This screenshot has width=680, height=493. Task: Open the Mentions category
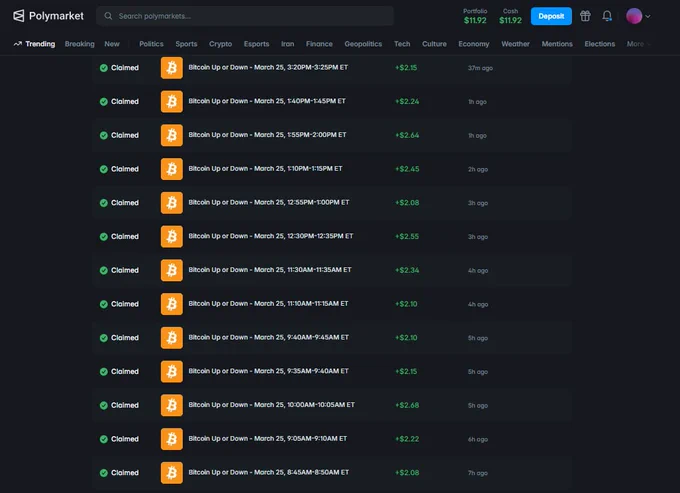557,44
